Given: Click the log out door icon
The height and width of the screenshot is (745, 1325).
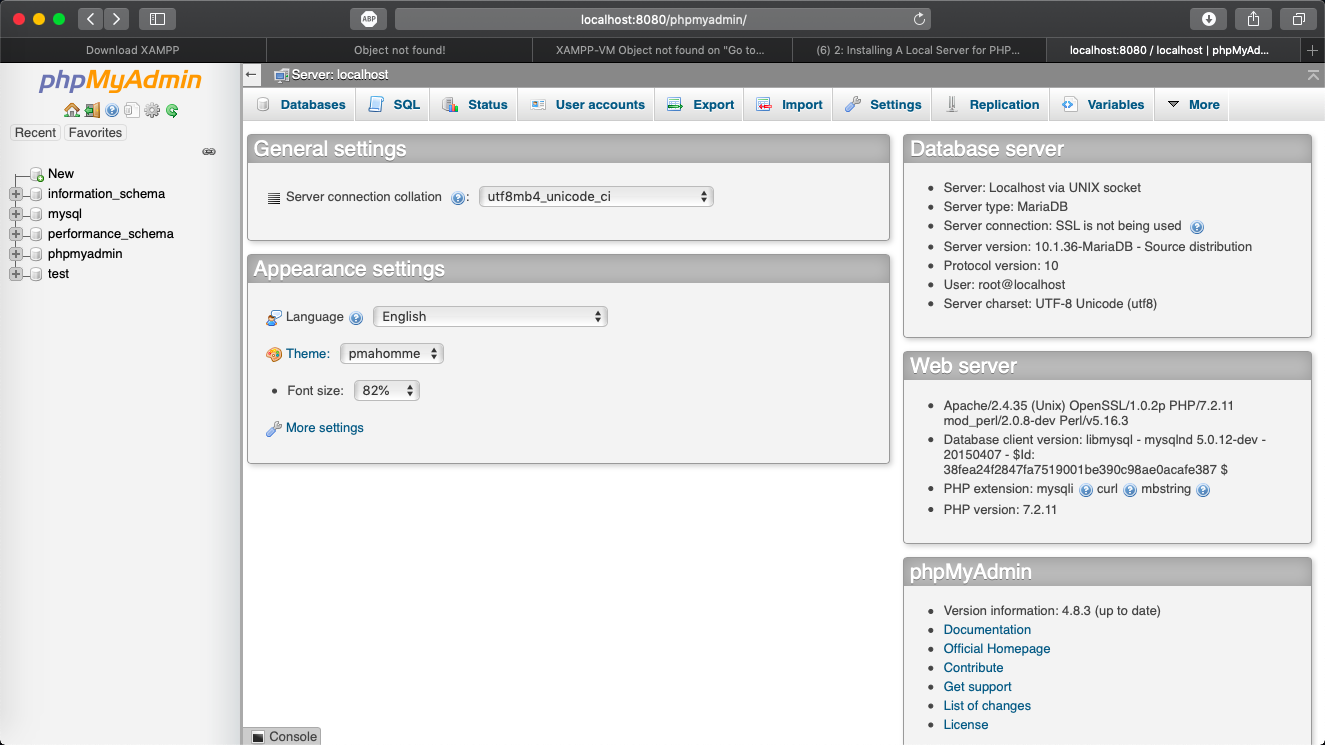Looking at the screenshot, I should [92, 110].
